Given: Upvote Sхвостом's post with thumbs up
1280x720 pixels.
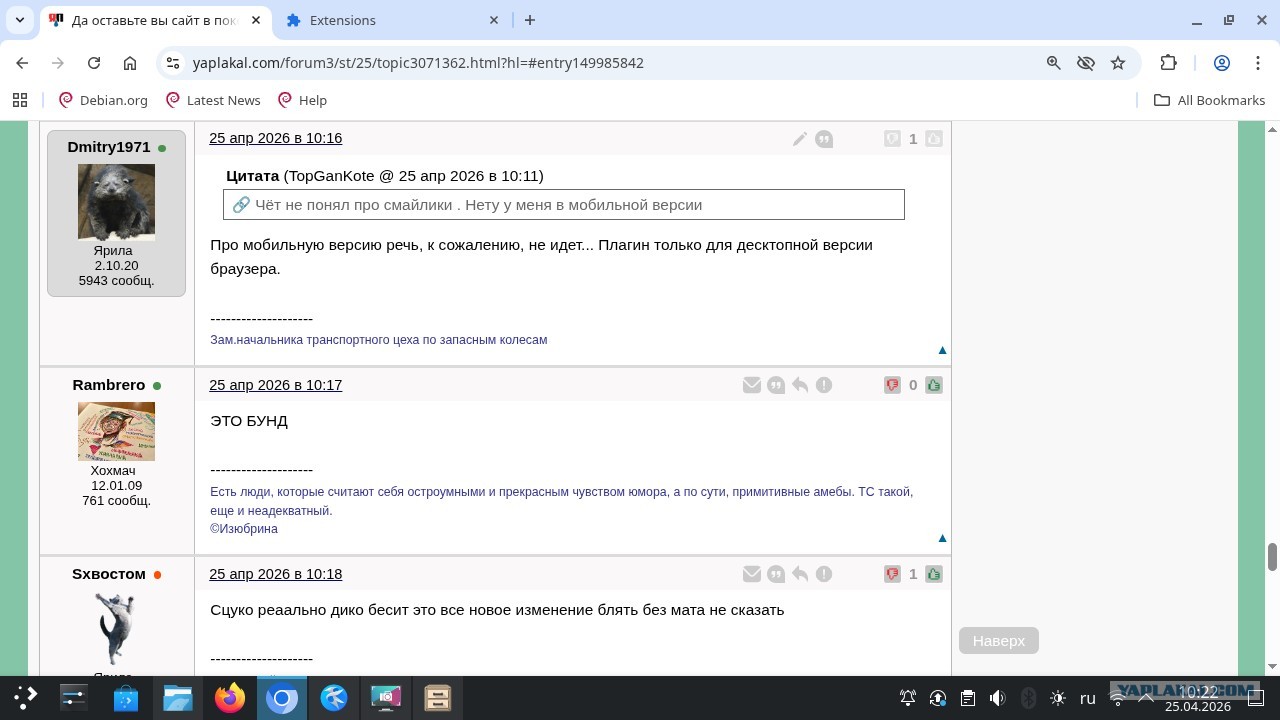Looking at the screenshot, I should click(934, 574).
